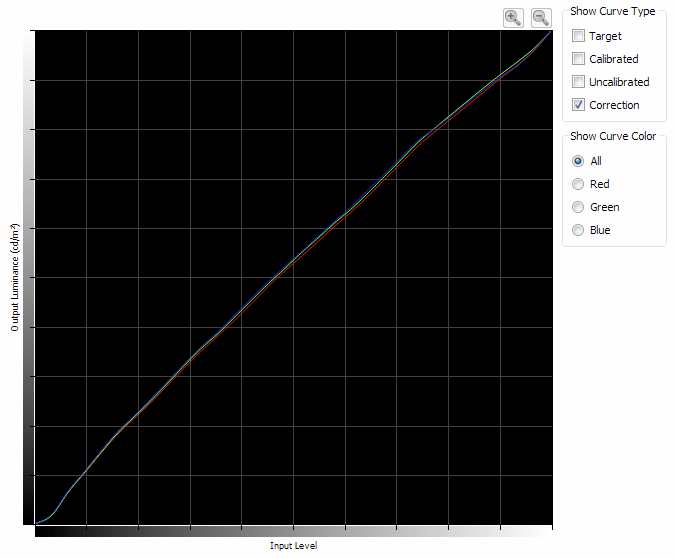The image size is (677, 558).
Task: Show the Uncalibrated curve
Action: click(x=579, y=82)
